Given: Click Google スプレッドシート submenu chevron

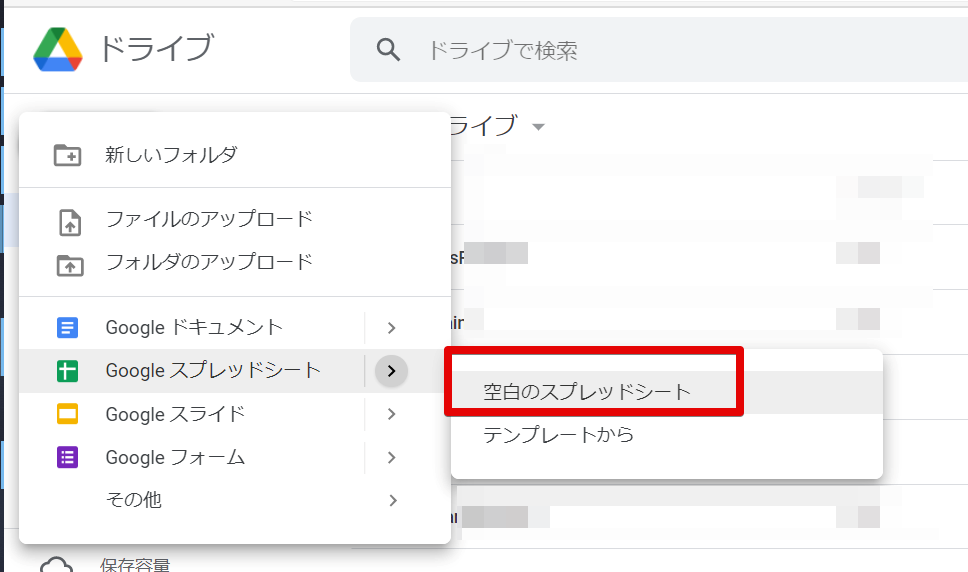Looking at the screenshot, I should [x=391, y=371].
